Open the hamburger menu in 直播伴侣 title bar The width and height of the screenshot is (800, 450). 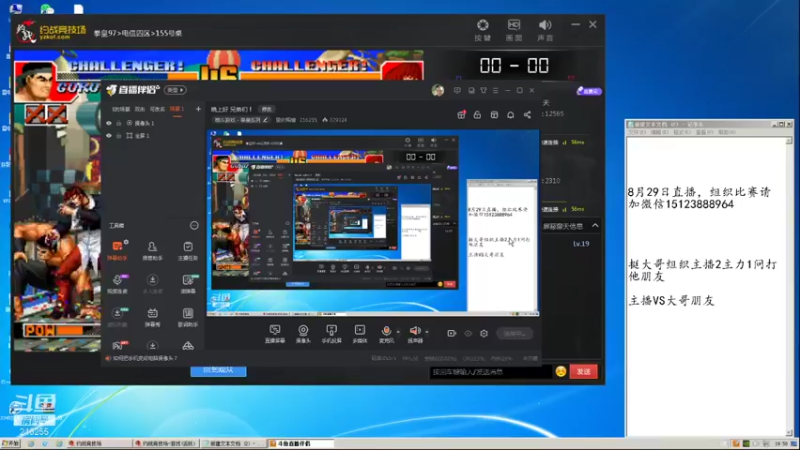[x=495, y=90]
